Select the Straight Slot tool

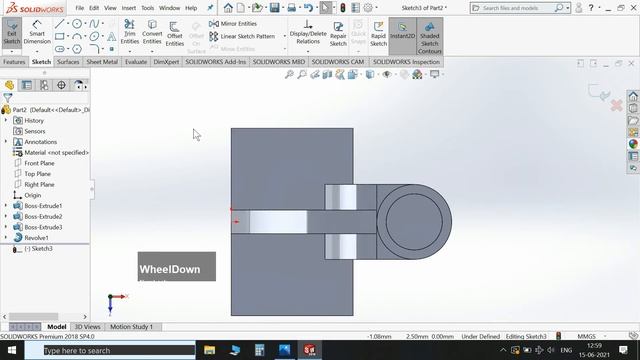[60, 49]
